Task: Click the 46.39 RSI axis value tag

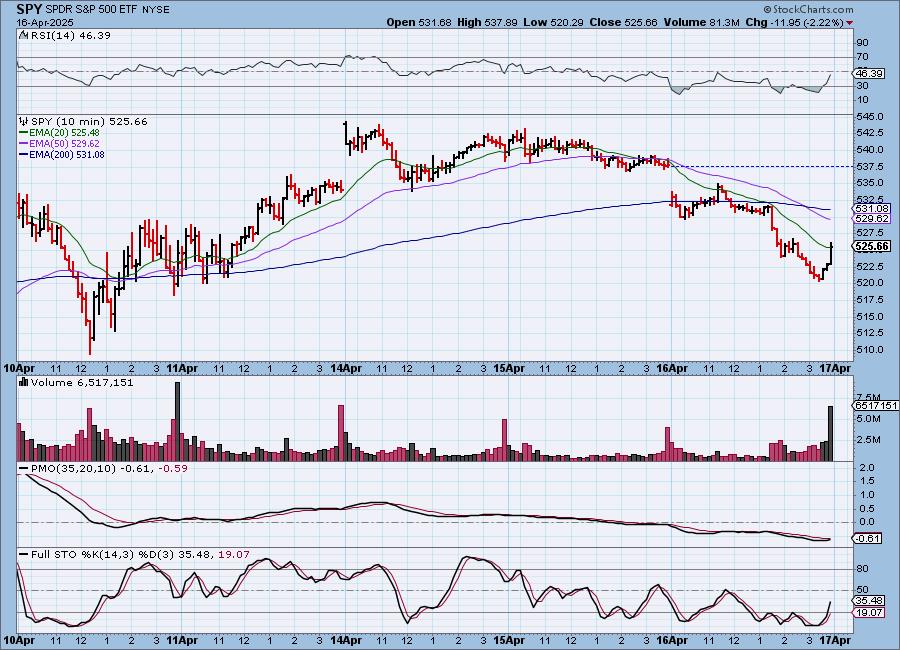Action: click(x=869, y=73)
